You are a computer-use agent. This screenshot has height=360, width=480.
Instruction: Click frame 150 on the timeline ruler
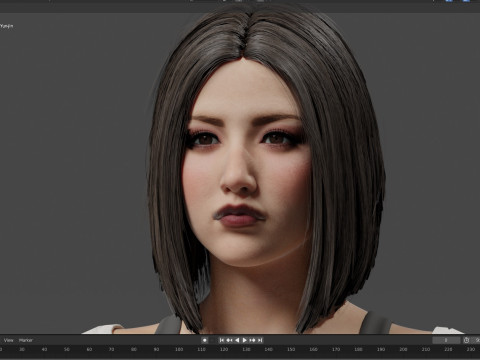point(291,349)
